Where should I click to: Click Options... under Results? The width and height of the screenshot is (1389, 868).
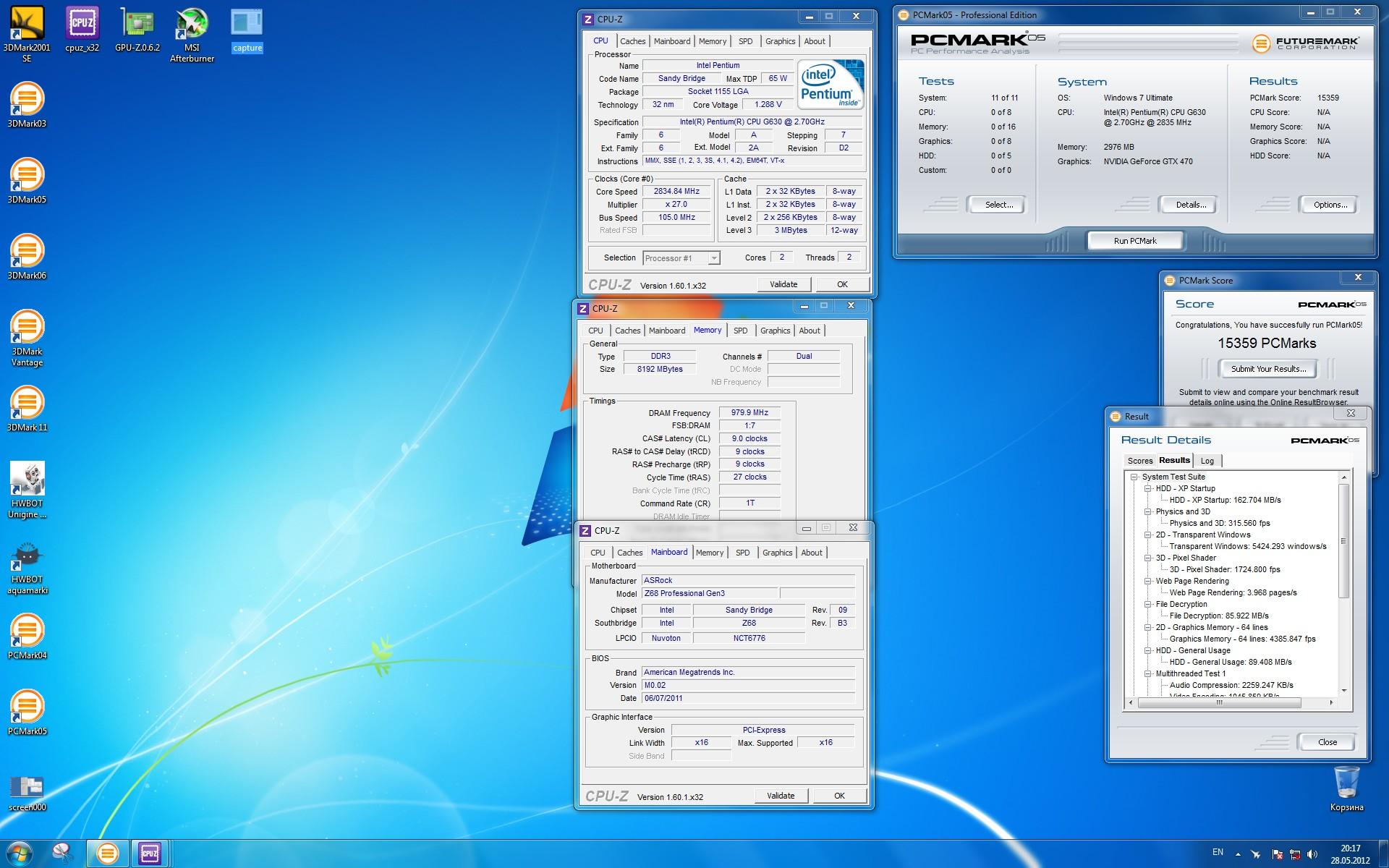(1330, 205)
